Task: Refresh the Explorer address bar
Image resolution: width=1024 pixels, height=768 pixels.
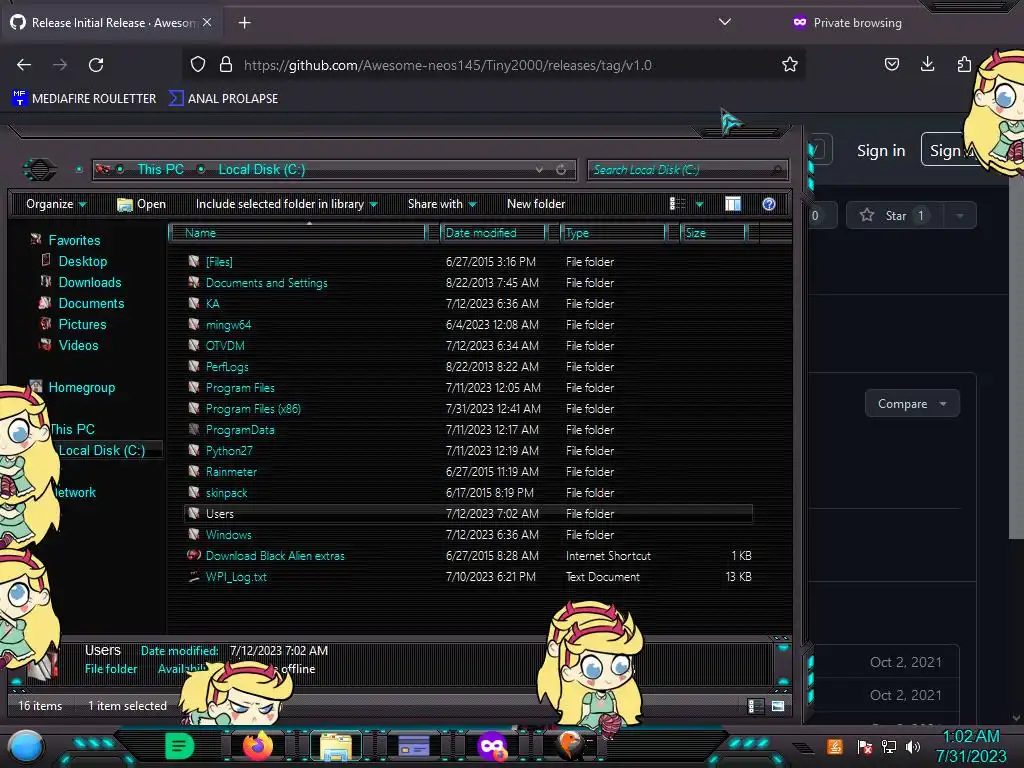Action: (x=561, y=170)
